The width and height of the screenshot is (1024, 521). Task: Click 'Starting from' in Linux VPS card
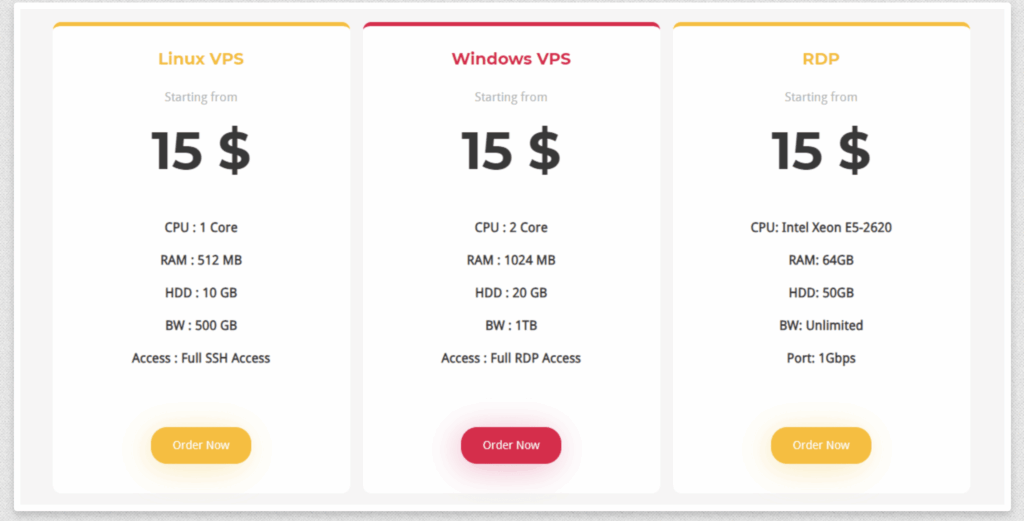click(201, 97)
